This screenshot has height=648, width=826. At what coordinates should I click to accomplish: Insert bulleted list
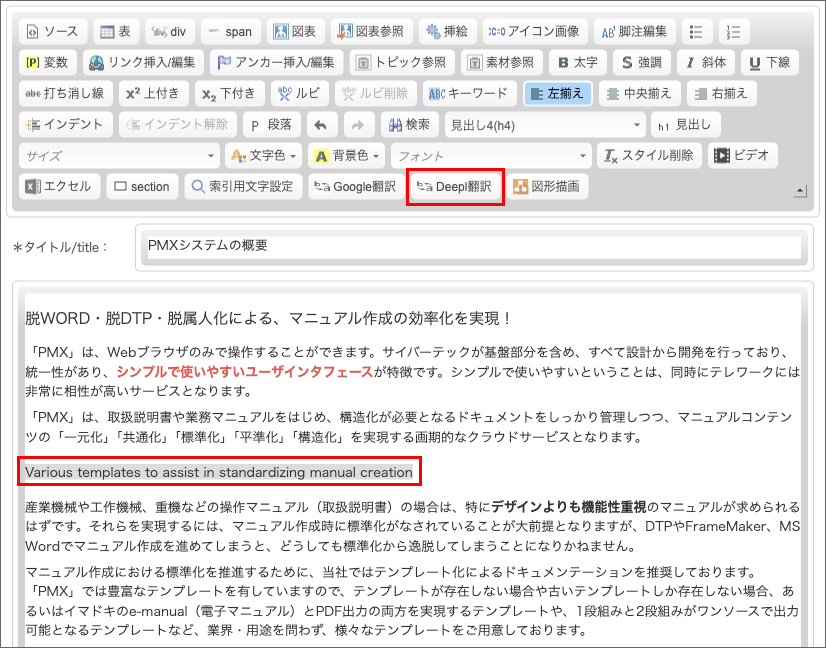pyautogui.click(x=697, y=32)
